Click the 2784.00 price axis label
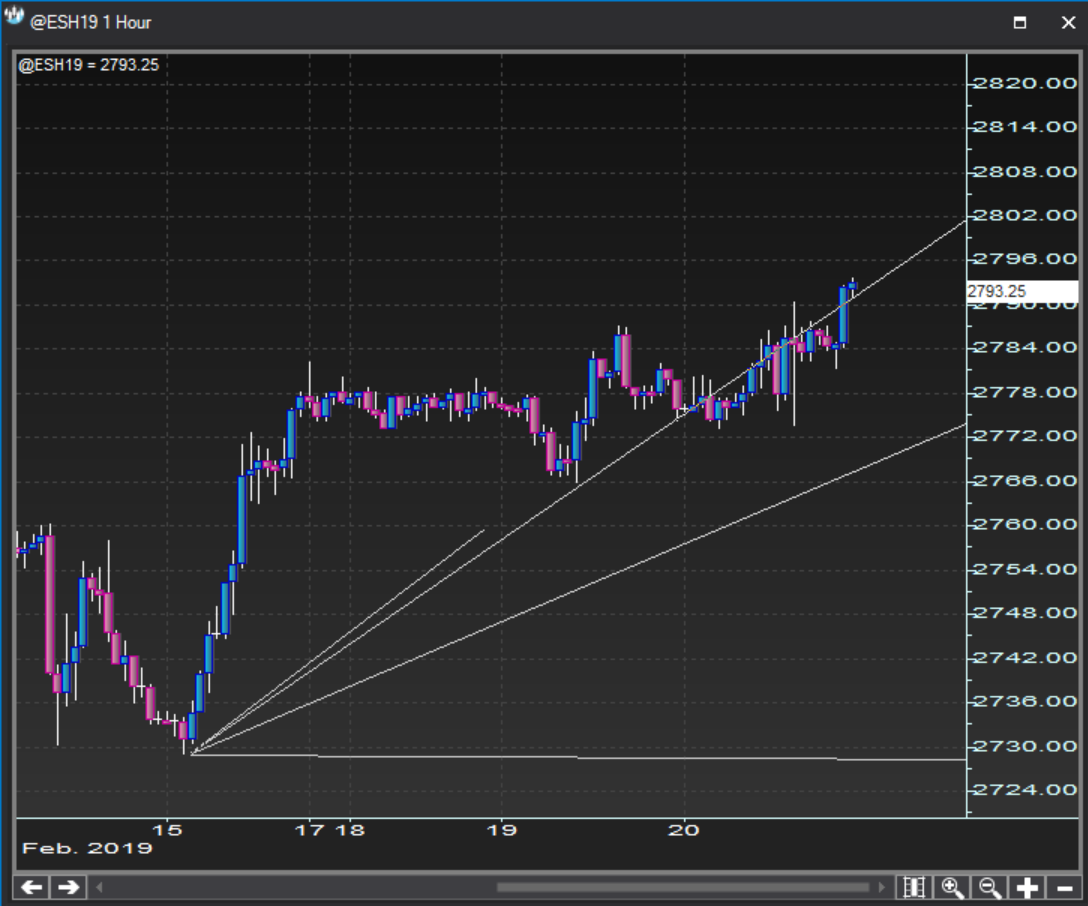This screenshot has width=1088, height=906. coord(1025,347)
